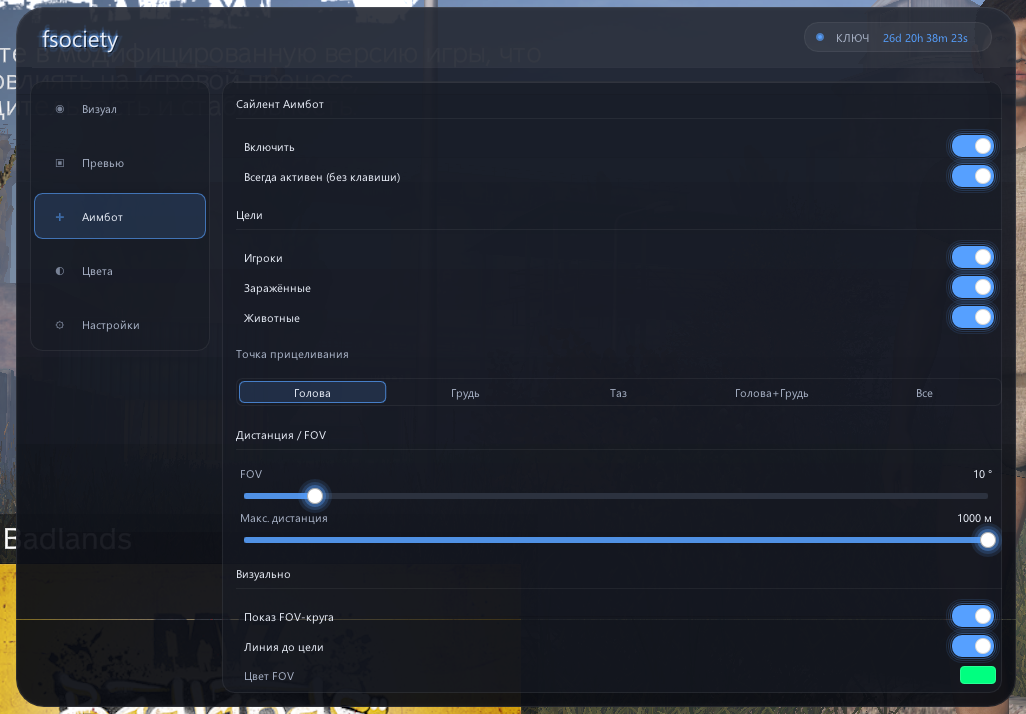The image size is (1026, 714).
Task: Click the FOV slider handle
Action: point(315,496)
